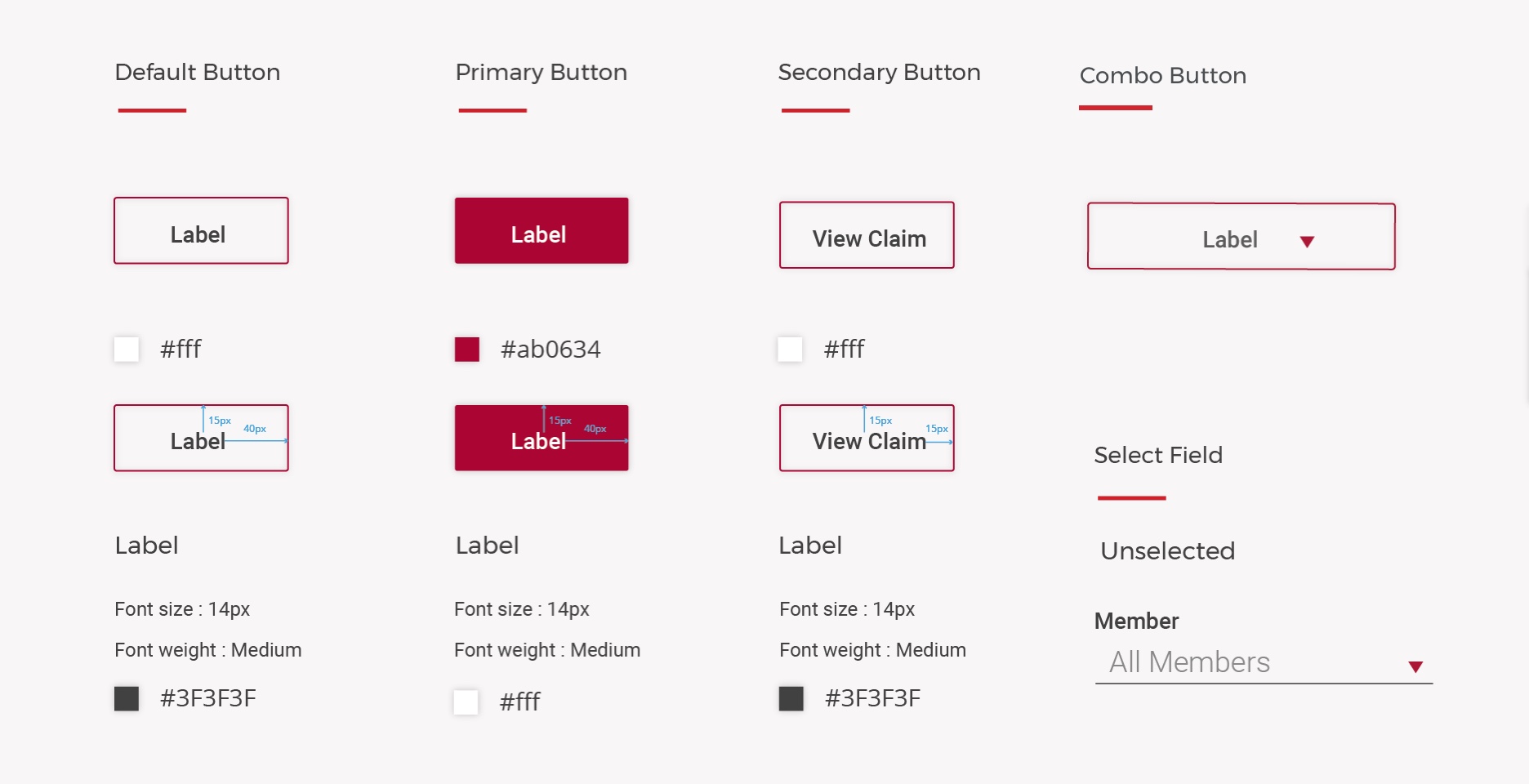This screenshot has height=784, width=1529.
Task: Expand the All Members select field
Action: coord(1264,663)
